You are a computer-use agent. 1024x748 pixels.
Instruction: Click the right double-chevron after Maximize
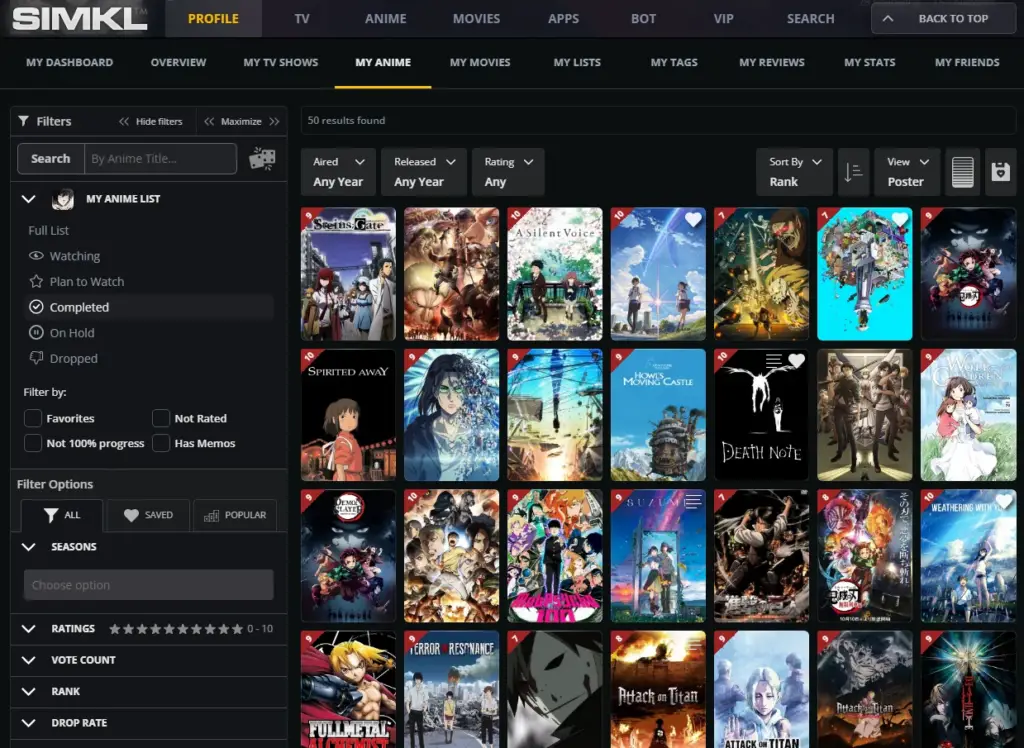click(274, 122)
